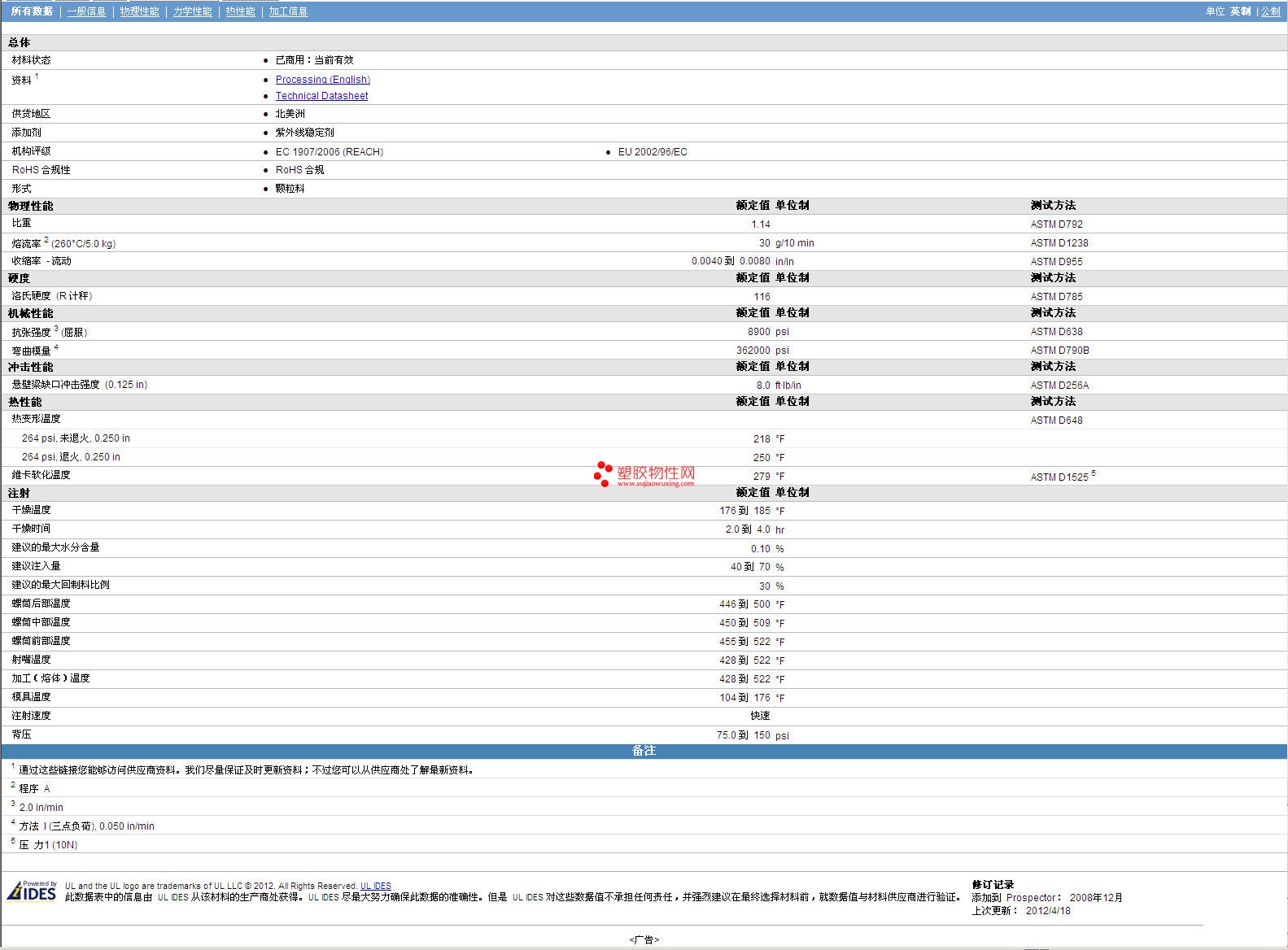This screenshot has height=950, width=1288.
Task: Click footnote 5 superscript beside ASTM D1525
Action: tap(1094, 473)
